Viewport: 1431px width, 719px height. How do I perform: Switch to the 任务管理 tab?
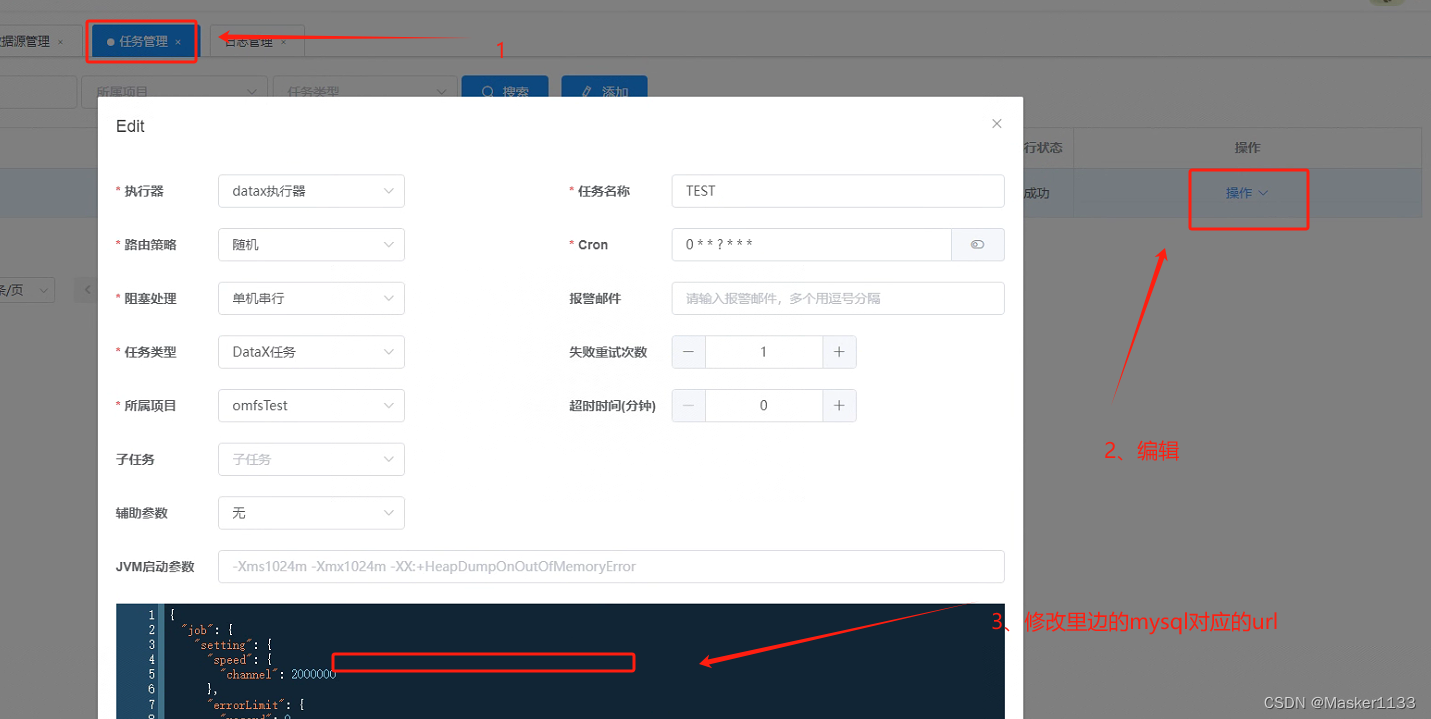point(143,42)
